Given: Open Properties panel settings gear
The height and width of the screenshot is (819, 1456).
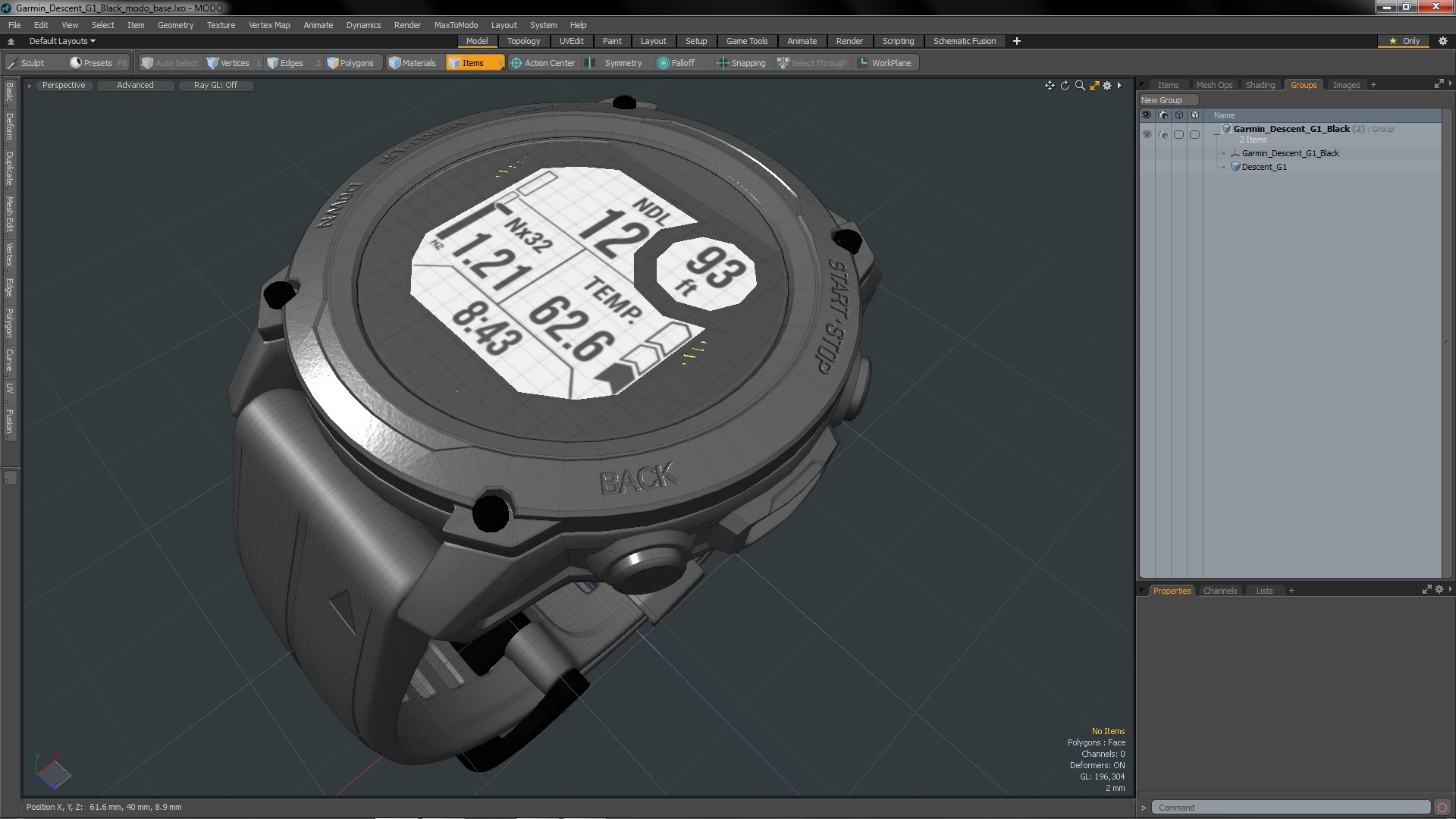Looking at the screenshot, I should point(1439,589).
